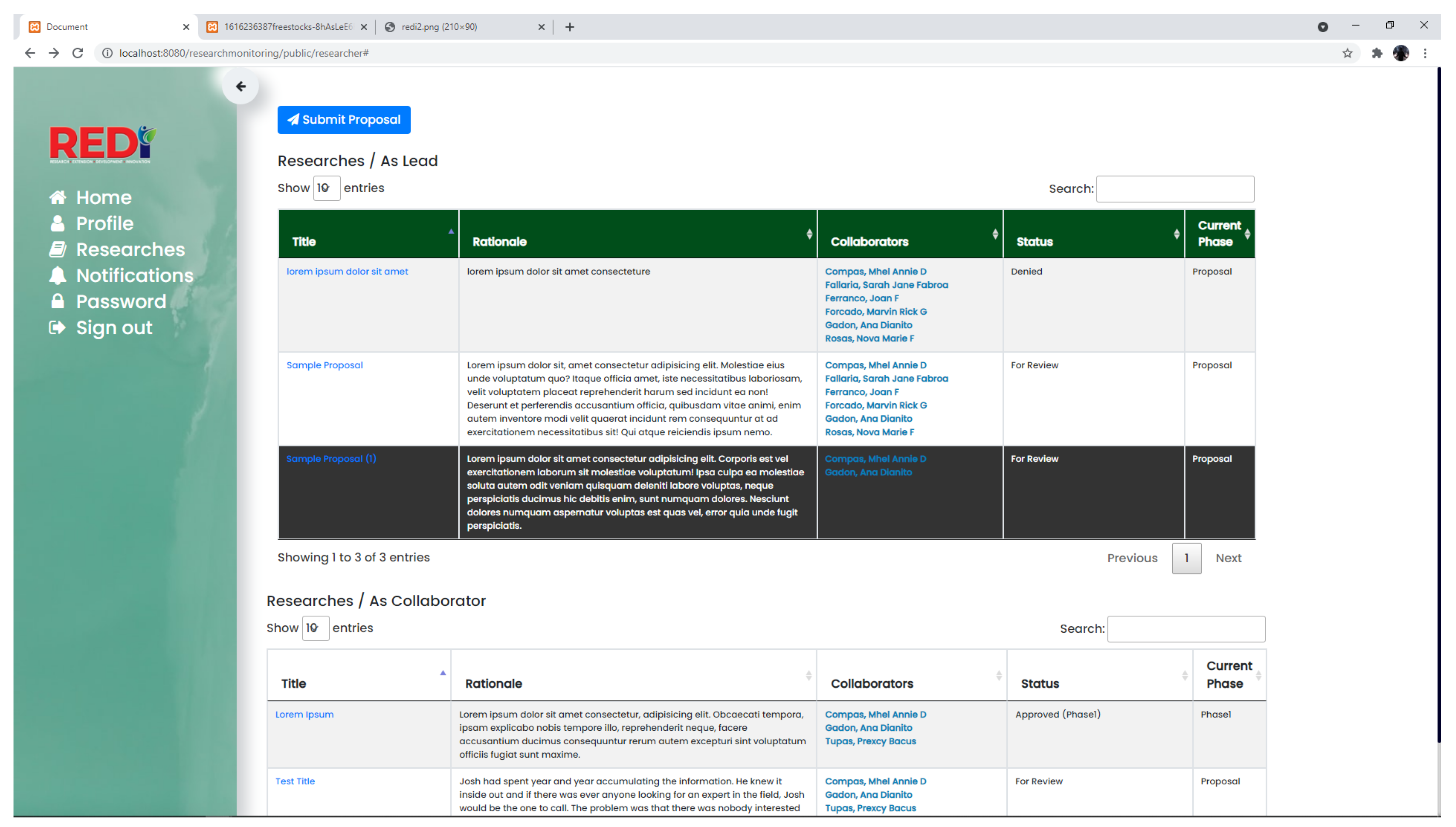1456x827 pixels.
Task: Click the Password lock icon
Action: (58, 301)
